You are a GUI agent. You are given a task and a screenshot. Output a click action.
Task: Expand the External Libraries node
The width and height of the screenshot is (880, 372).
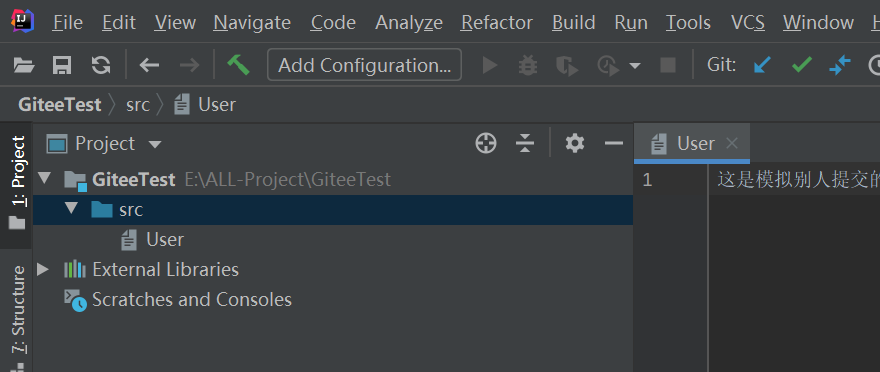(43, 269)
